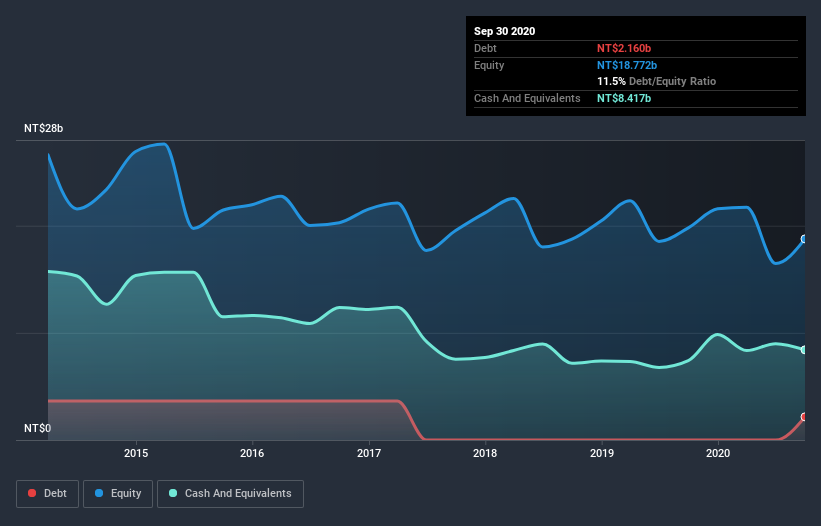Image resolution: width=821 pixels, height=526 pixels.
Task: Click the NT$2.160b debt value
Action: (624, 48)
